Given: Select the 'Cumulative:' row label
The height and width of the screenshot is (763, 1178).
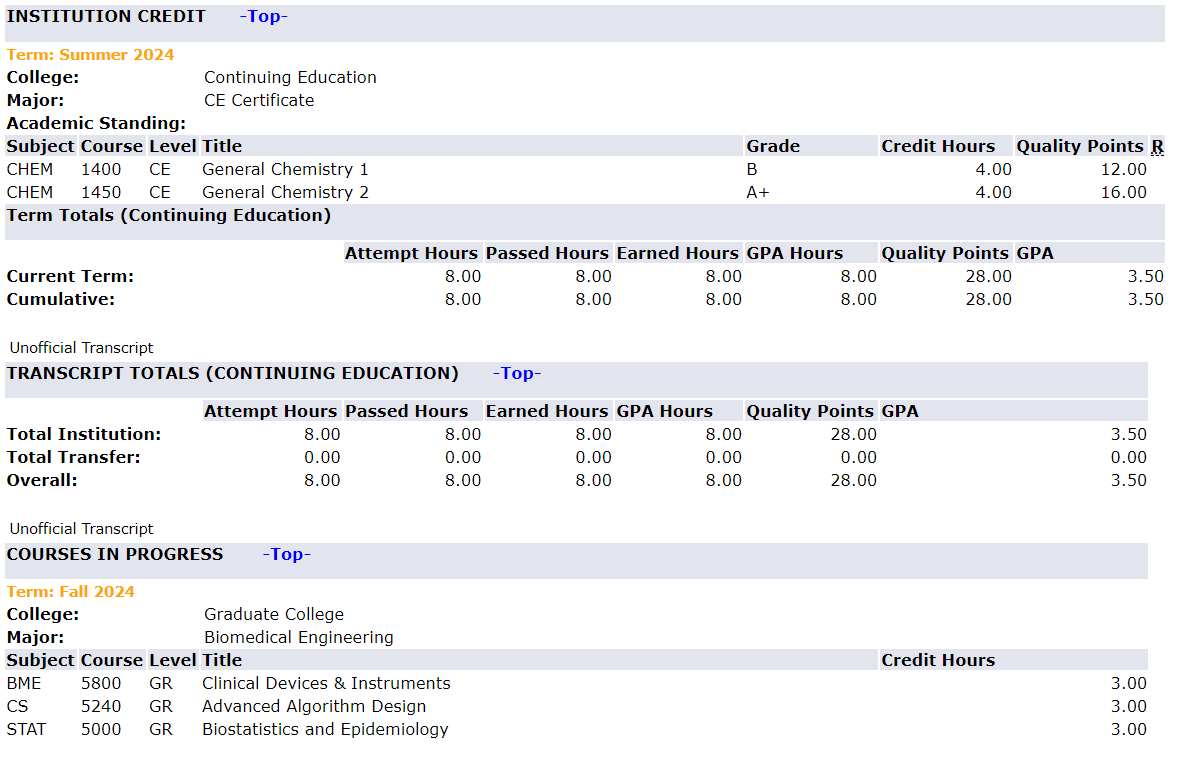Looking at the screenshot, I should tap(61, 300).
